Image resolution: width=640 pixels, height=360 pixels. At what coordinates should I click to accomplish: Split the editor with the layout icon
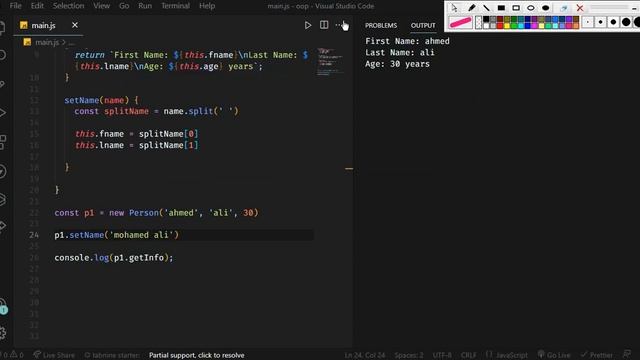324,25
